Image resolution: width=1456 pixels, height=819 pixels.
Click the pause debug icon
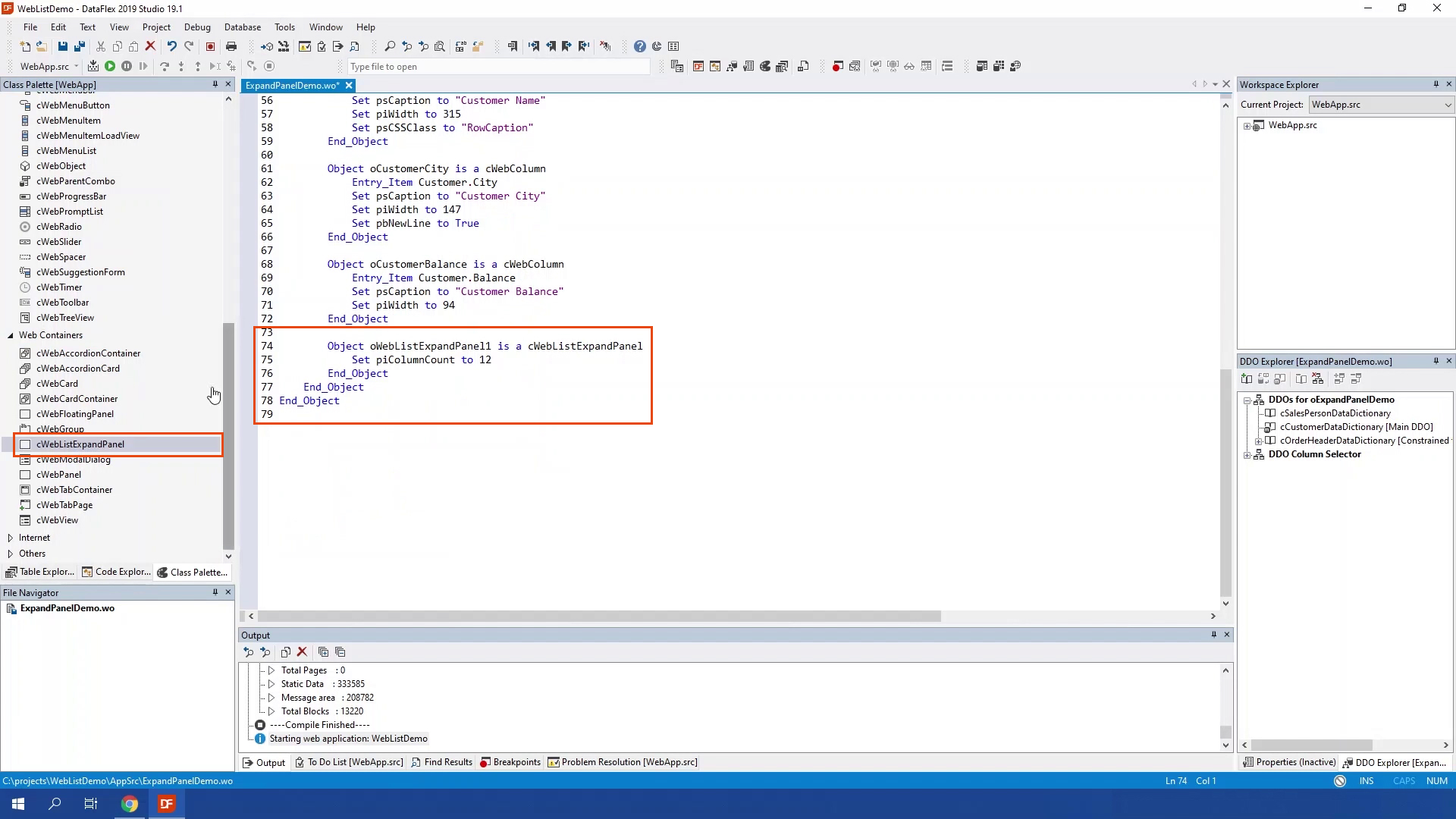tap(127, 67)
